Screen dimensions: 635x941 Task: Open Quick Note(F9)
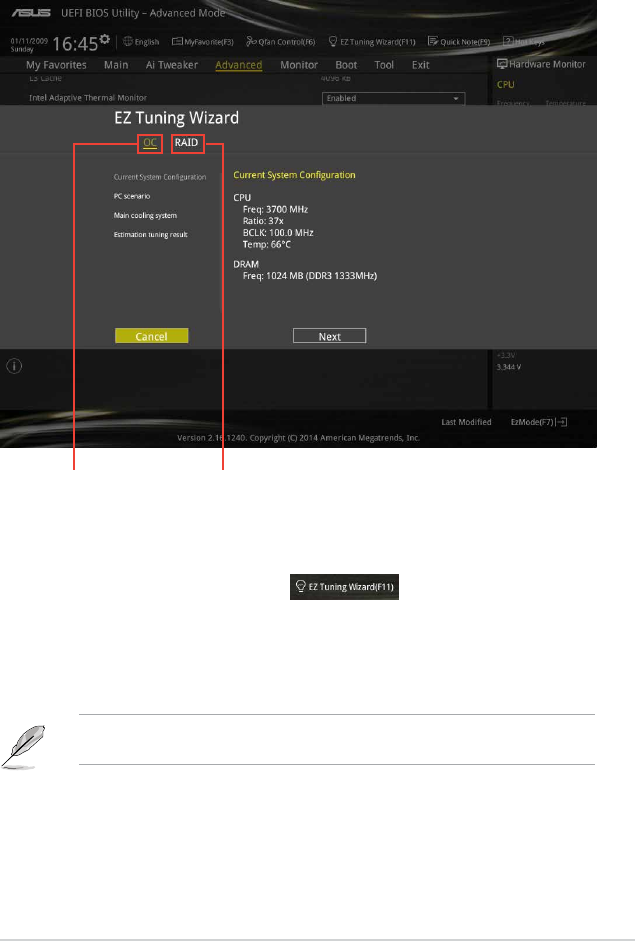click(x=459, y=41)
